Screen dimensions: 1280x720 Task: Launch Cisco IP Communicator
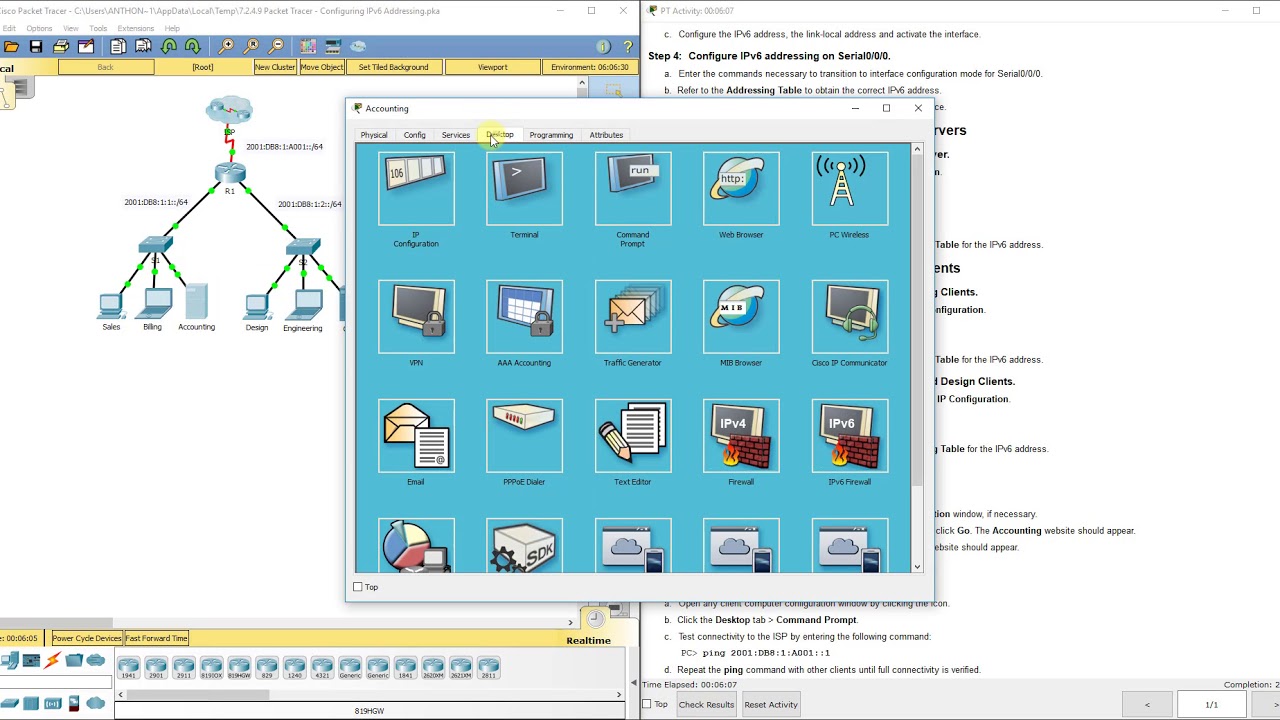tap(849, 317)
